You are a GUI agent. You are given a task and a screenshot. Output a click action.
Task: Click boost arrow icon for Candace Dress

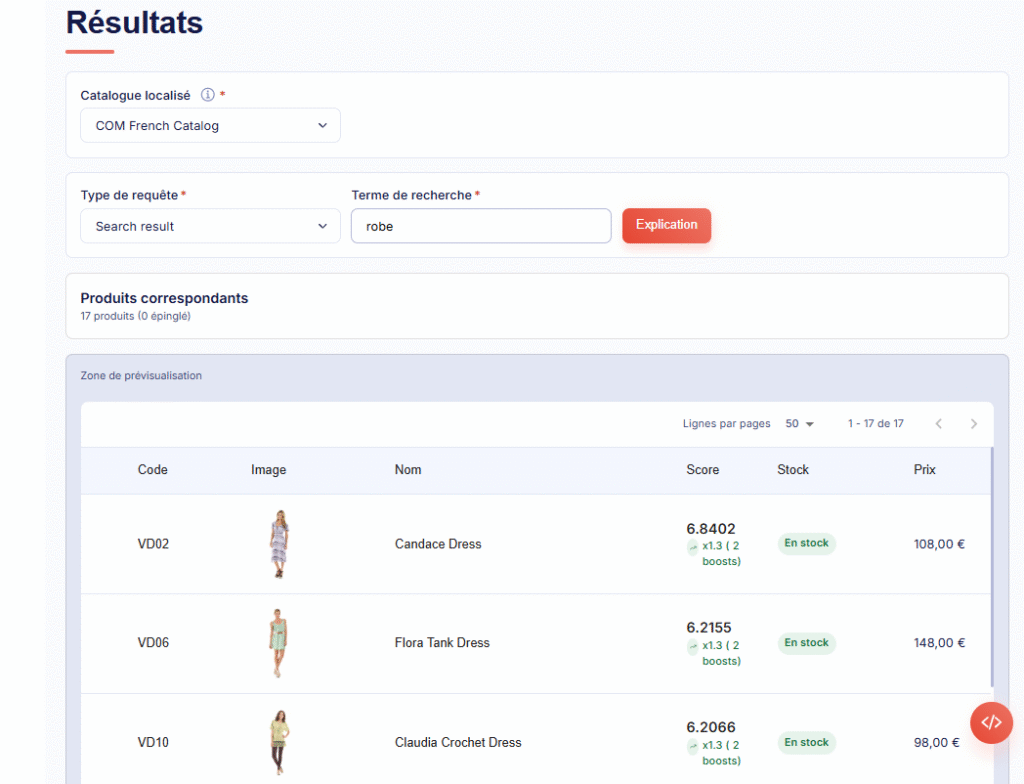point(693,547)
